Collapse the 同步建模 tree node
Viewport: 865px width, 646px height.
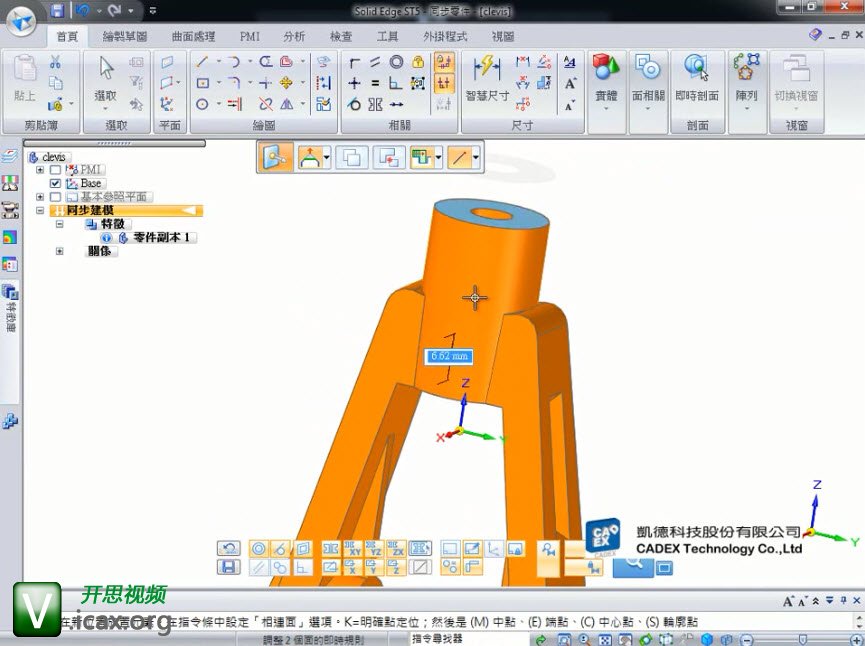pos(40,211)
